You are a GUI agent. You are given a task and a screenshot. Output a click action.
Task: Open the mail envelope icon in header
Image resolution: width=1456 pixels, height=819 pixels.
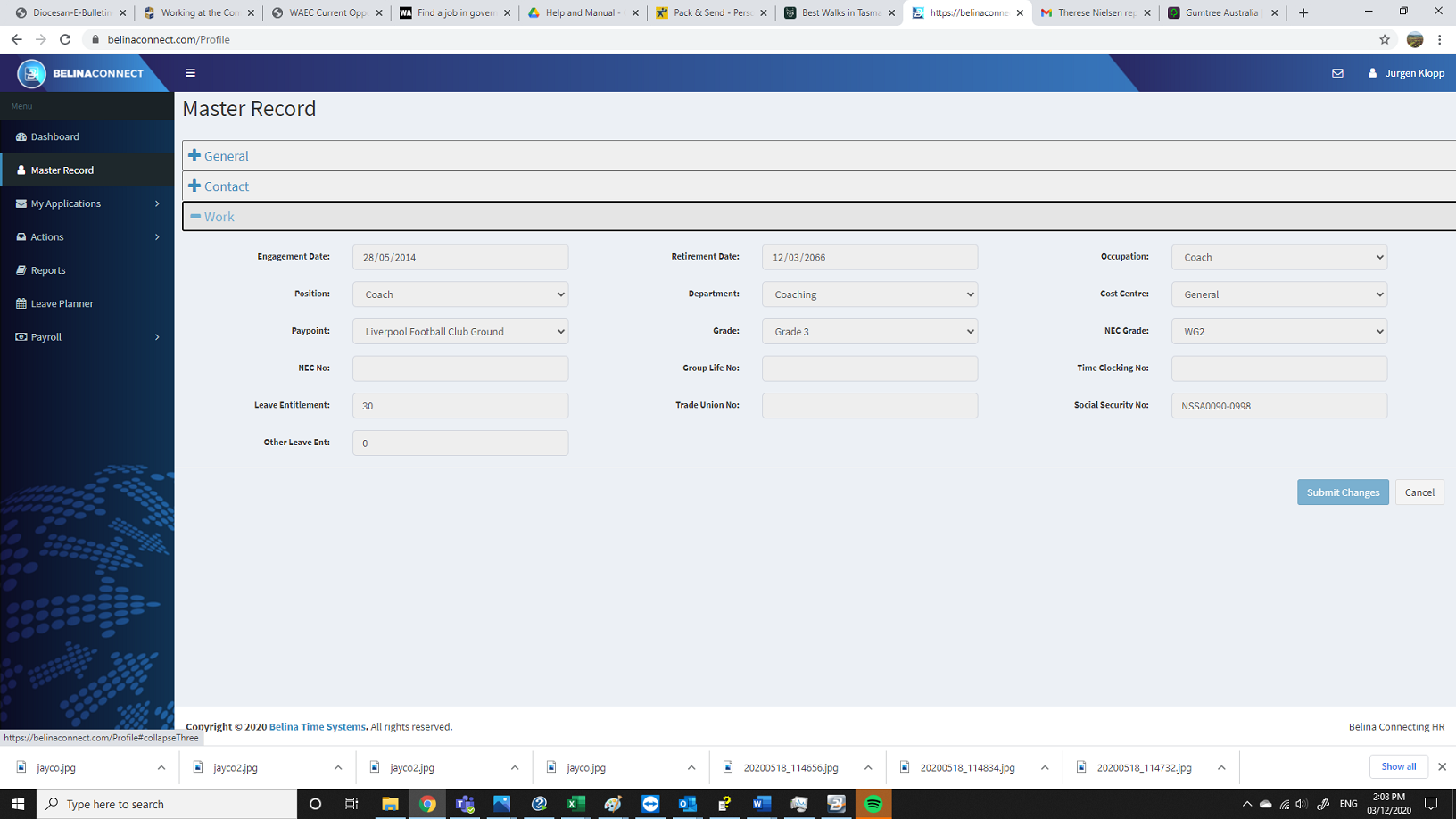(x=1337, y=73)
